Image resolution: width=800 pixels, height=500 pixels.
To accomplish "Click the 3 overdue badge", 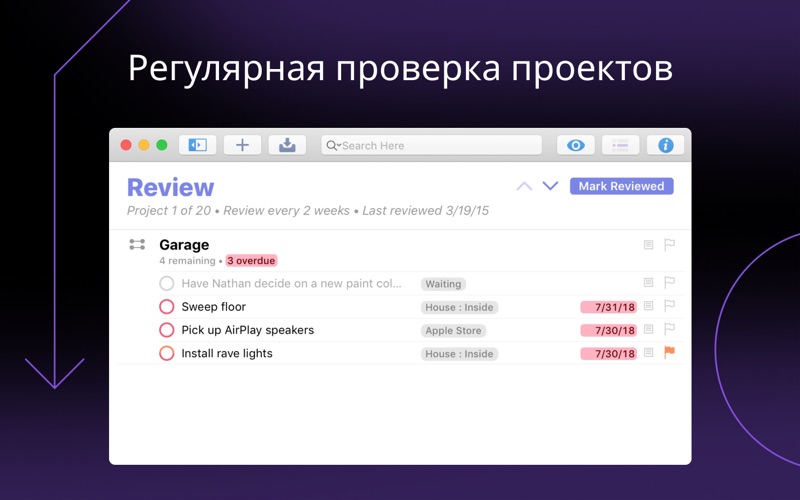I will click(x=252, y=261).
